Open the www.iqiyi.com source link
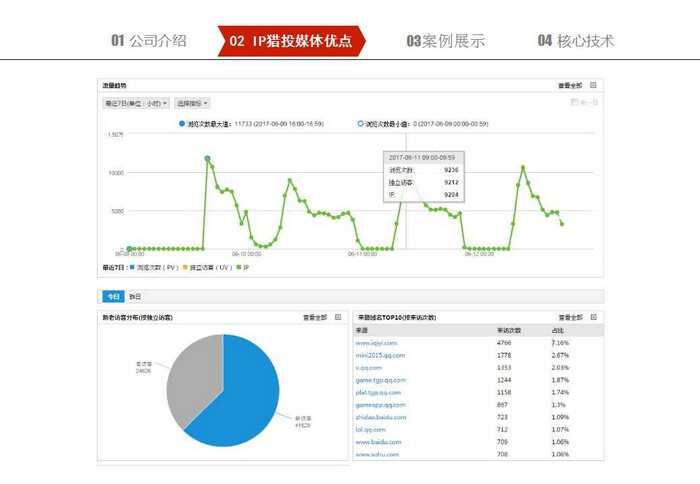Image resolution: width=700 pixels, height=484 pixels. 376,343
